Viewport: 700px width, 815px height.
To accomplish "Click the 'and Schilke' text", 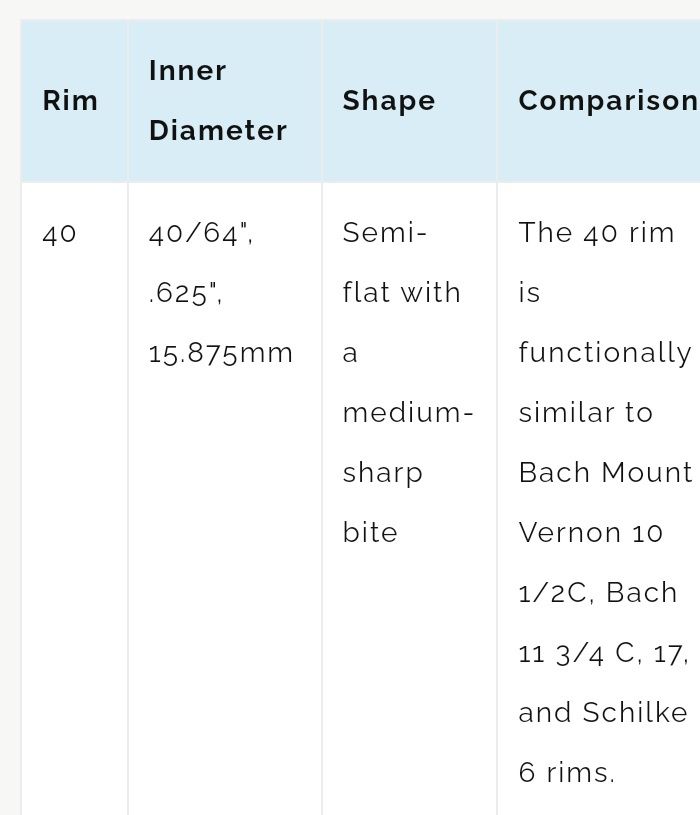I will click(x=603, y=713).
